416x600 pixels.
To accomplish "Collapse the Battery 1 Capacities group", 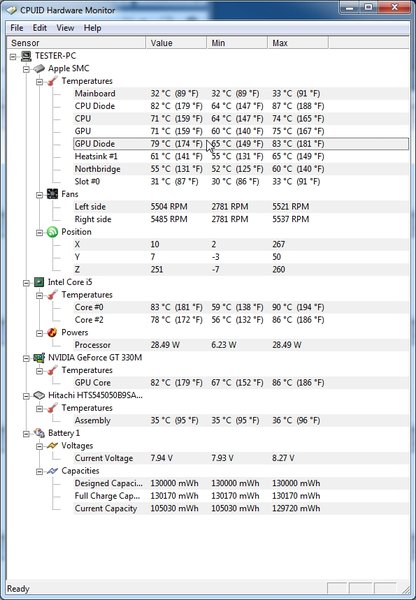I will pos(39,472).
